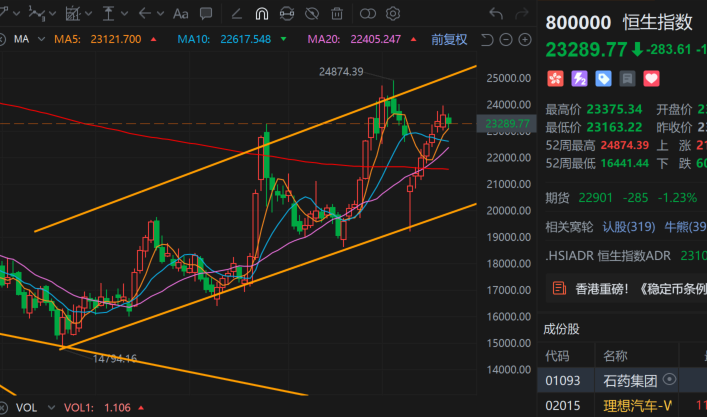Zoom out chart with the minus button
This screenshot has width=707, height=417.
pyautogui.click(x=506, y=39)
